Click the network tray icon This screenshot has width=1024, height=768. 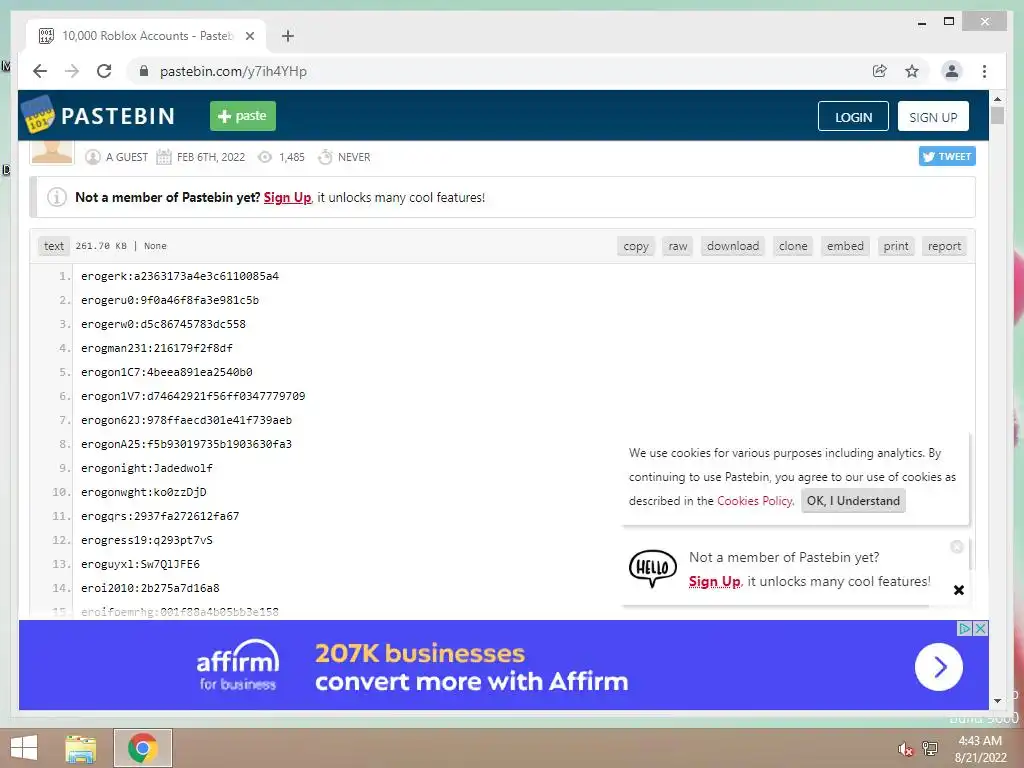click(930, 748)
